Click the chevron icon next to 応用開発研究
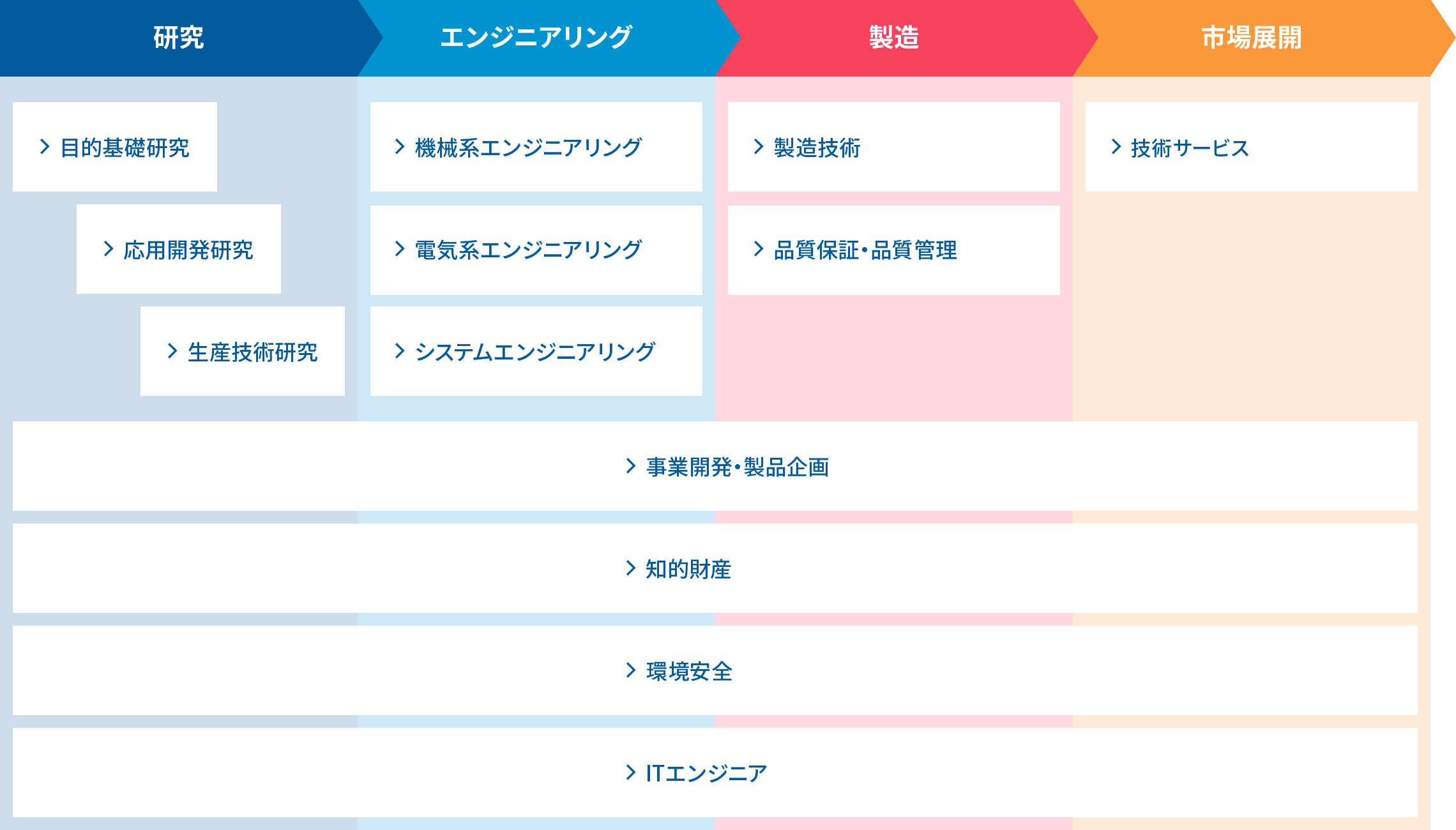1456x830 pixels. 109,249
